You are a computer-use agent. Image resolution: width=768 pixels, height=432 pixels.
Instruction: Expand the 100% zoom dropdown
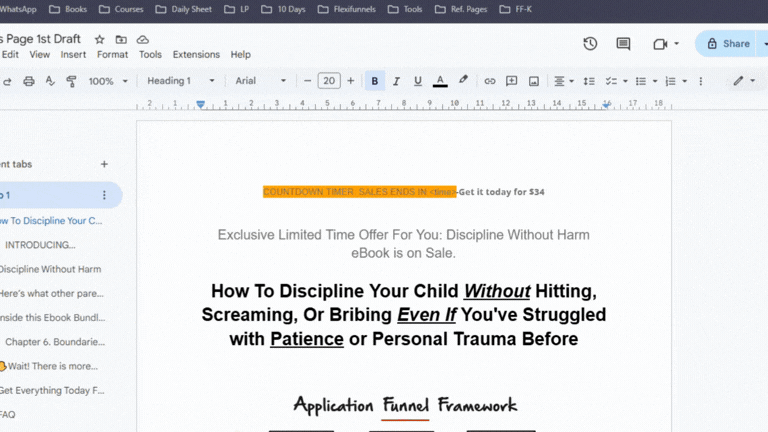pos(108,81)
